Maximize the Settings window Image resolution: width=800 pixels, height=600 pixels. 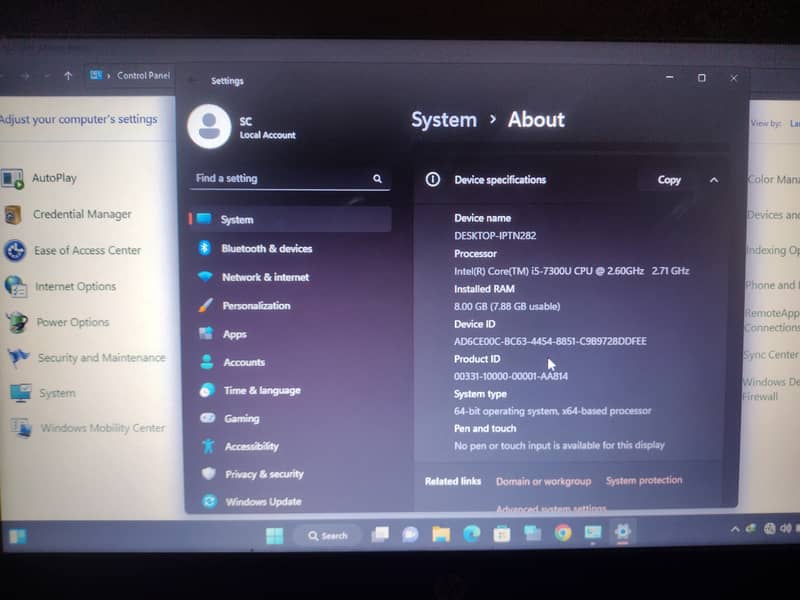(x=702, y=78)
